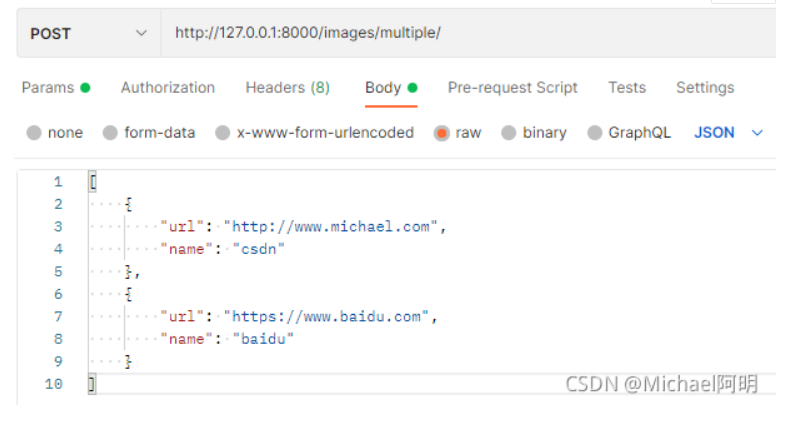The image size is (804, 427).
Task: Expand the JSON format dropdown
Action: (x=714, y=133)
